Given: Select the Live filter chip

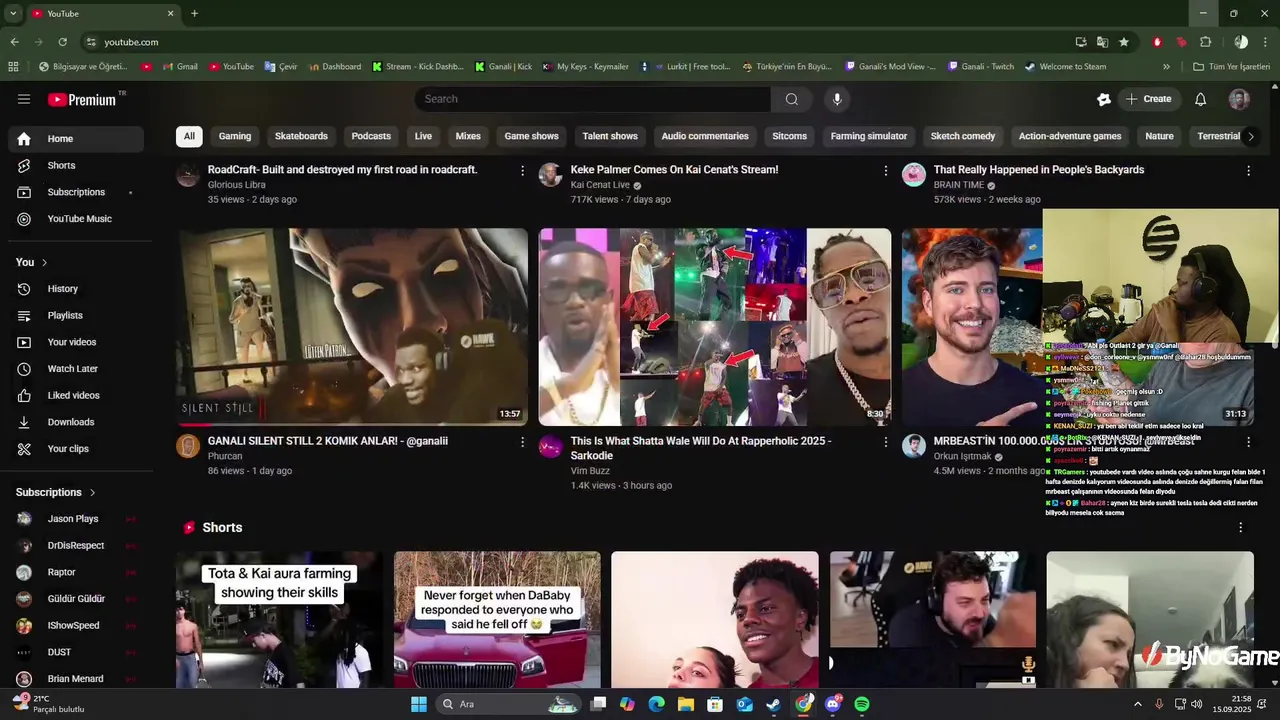Looking at the screenshot, I should [x=423, y=136].
